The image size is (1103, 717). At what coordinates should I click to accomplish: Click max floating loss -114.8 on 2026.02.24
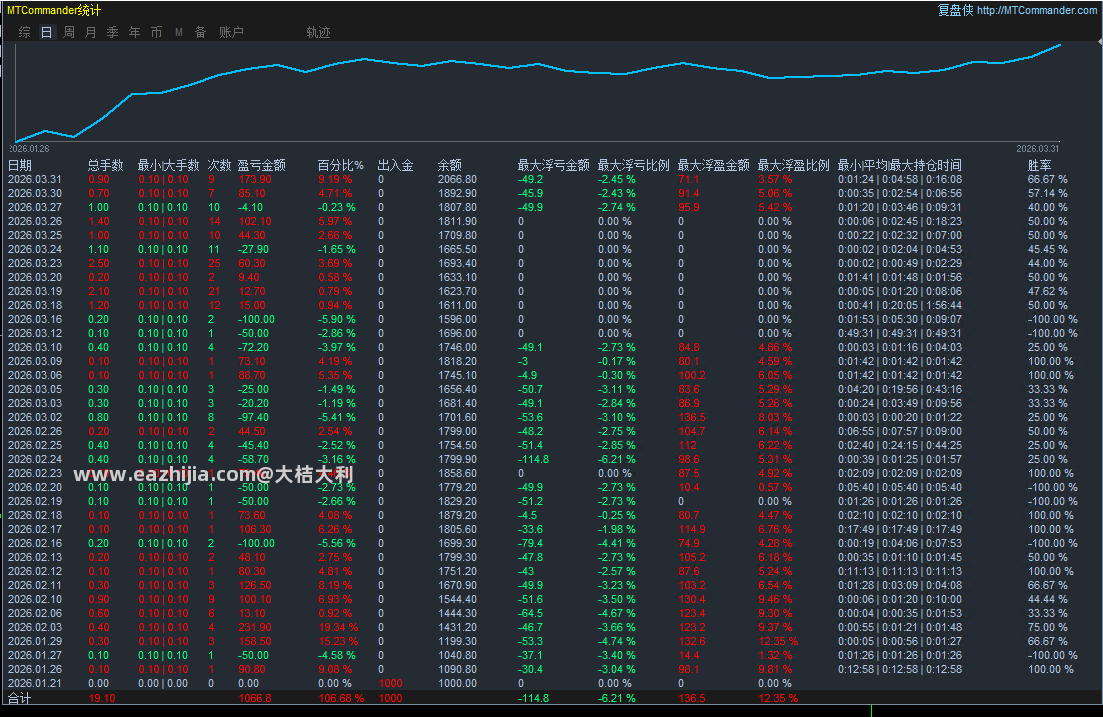point(534,459)
